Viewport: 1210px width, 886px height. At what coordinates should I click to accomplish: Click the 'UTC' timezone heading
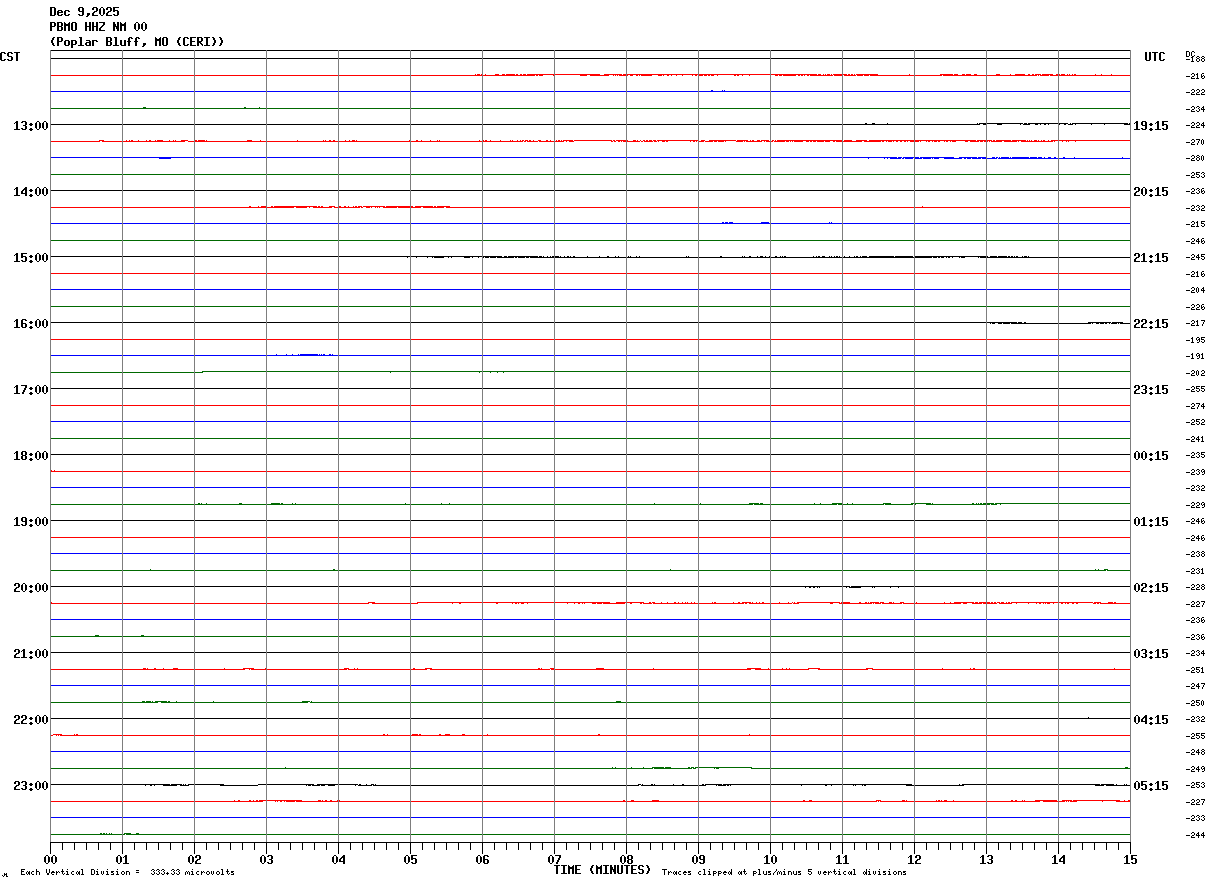coord(1155,57)
